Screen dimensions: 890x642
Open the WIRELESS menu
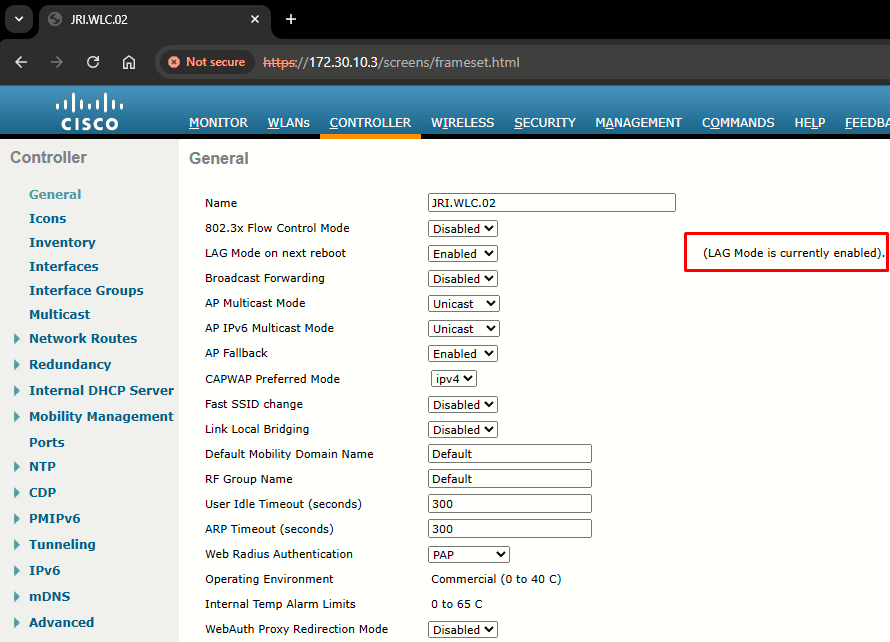tap(463, 123)
